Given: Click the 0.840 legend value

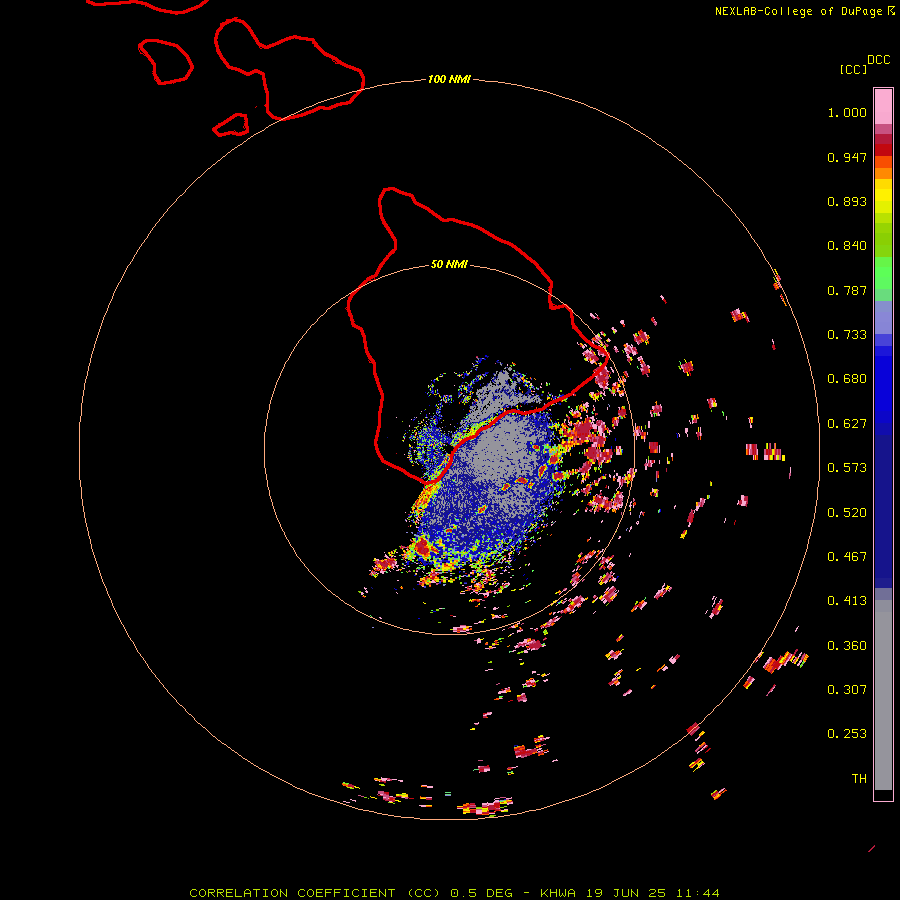Looking at the screenshot, I should tap(847, 246).
